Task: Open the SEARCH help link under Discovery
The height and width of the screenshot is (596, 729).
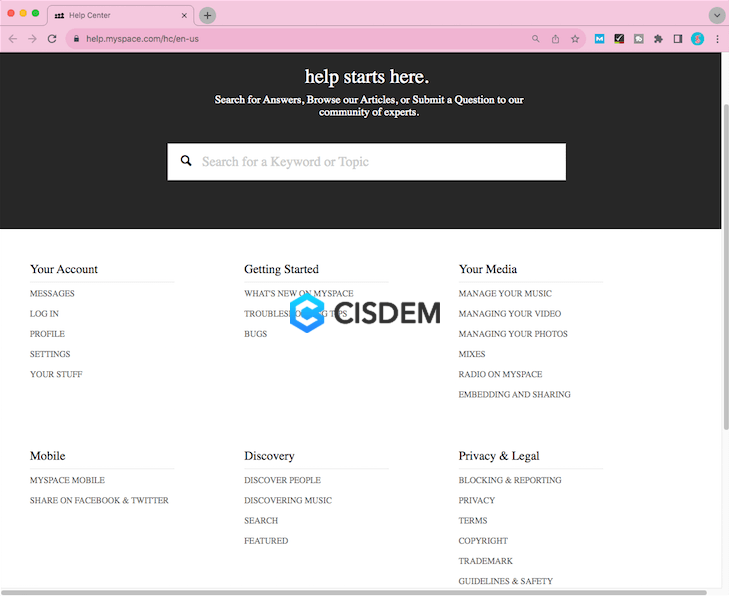Action: click(261, 521)
